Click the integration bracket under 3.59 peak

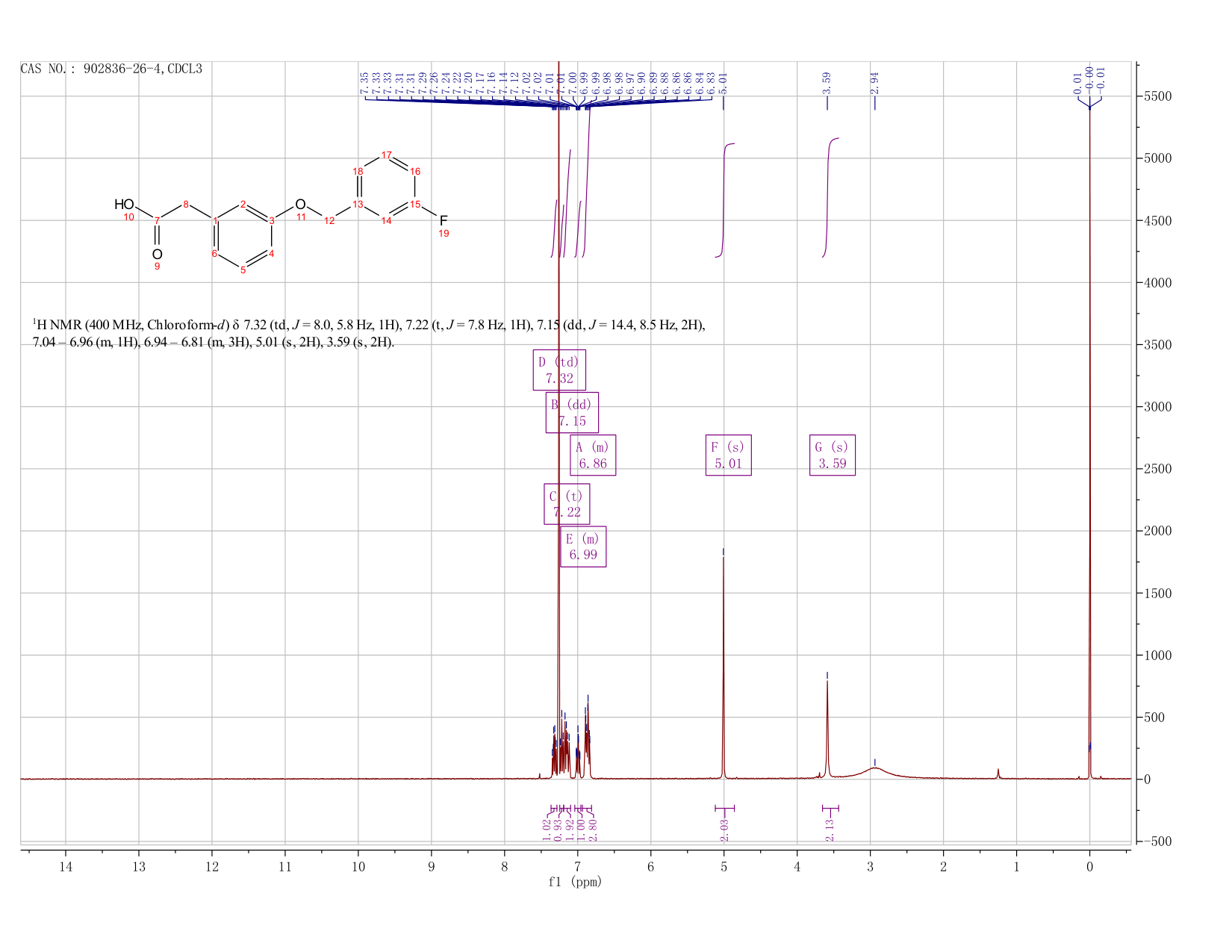[830, 808]
